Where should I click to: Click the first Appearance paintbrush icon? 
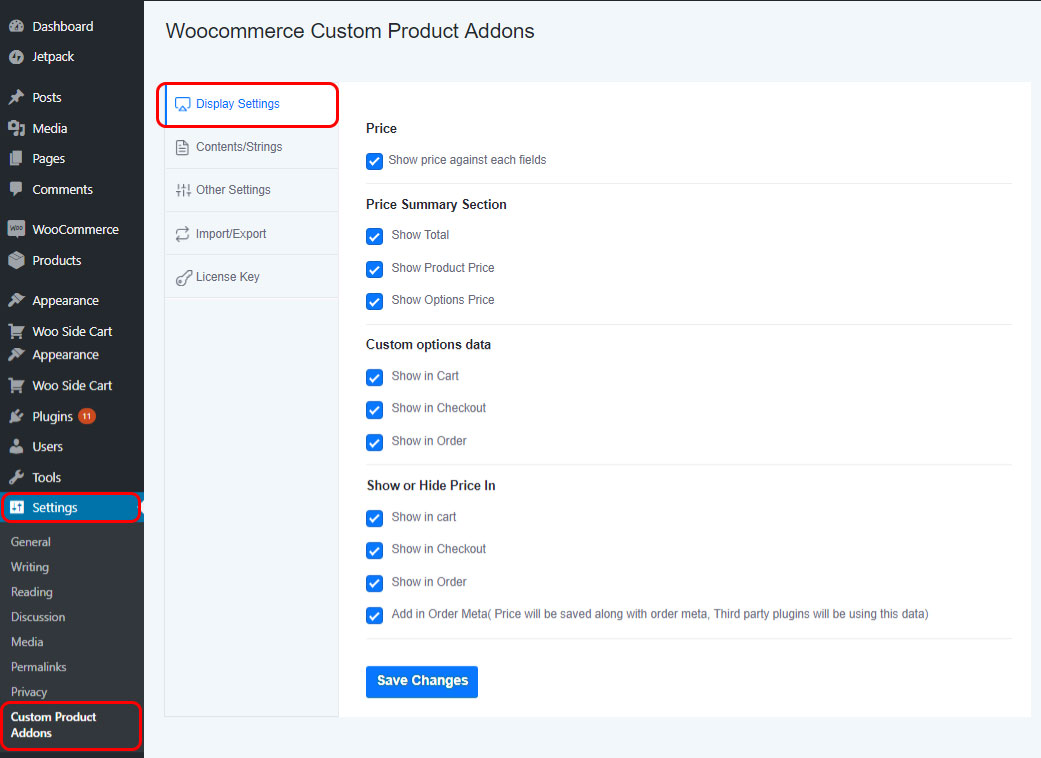pos(17,301)
